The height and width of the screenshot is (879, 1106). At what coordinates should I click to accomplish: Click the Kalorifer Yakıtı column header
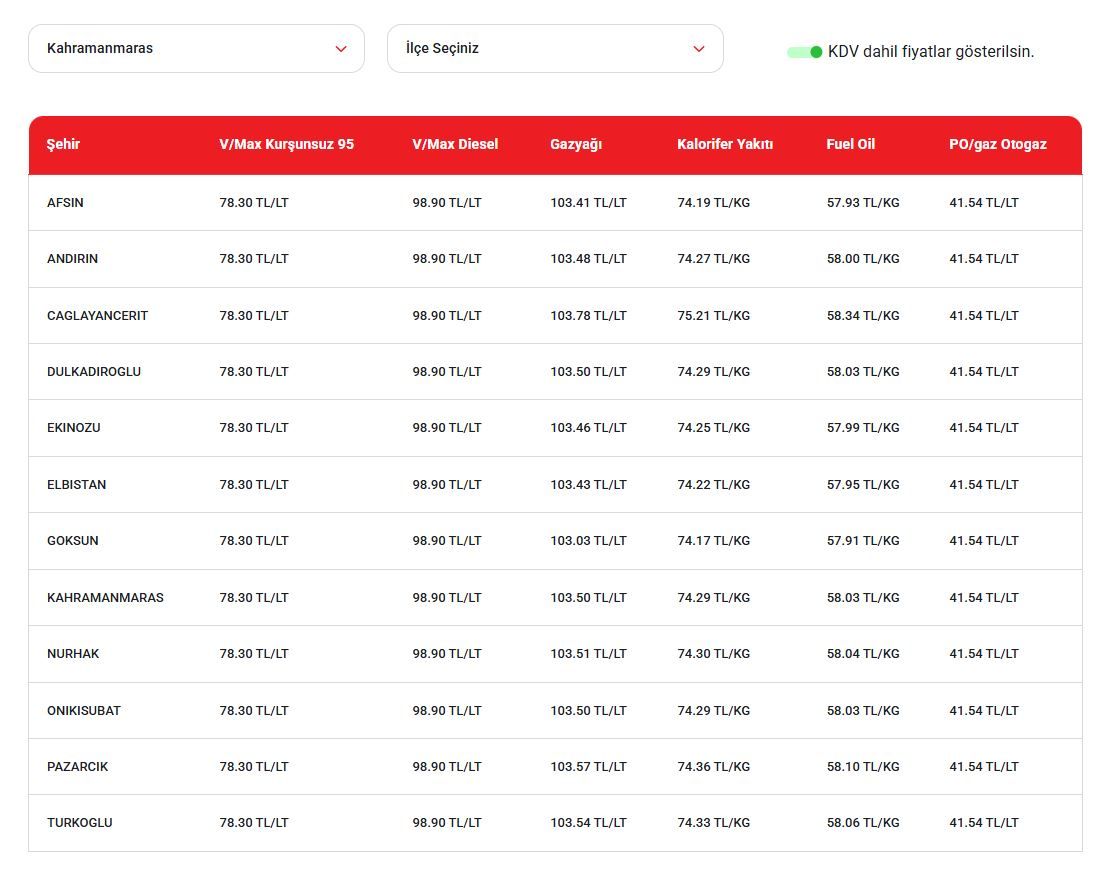[x=725, y=145]
